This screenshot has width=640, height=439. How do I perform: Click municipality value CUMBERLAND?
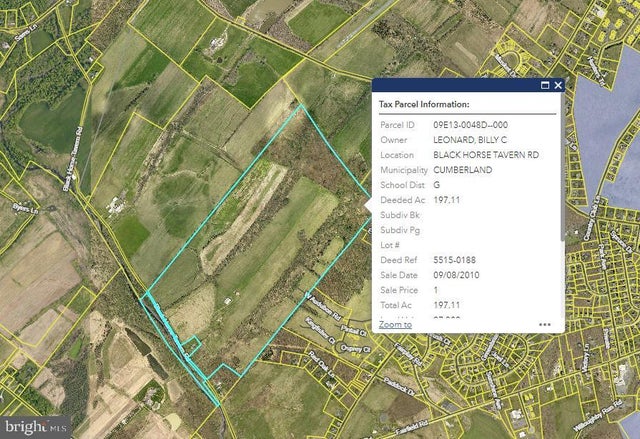(462, 170)
